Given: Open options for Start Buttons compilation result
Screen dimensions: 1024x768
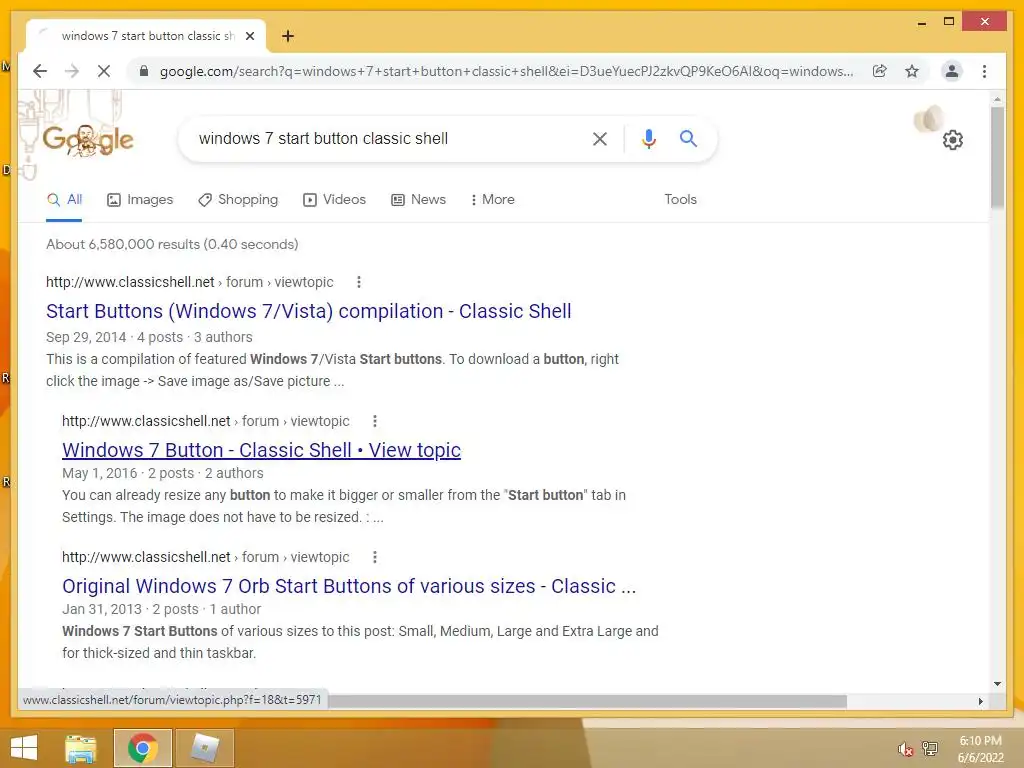Looking at the screenshot, I should coord(359,282).
